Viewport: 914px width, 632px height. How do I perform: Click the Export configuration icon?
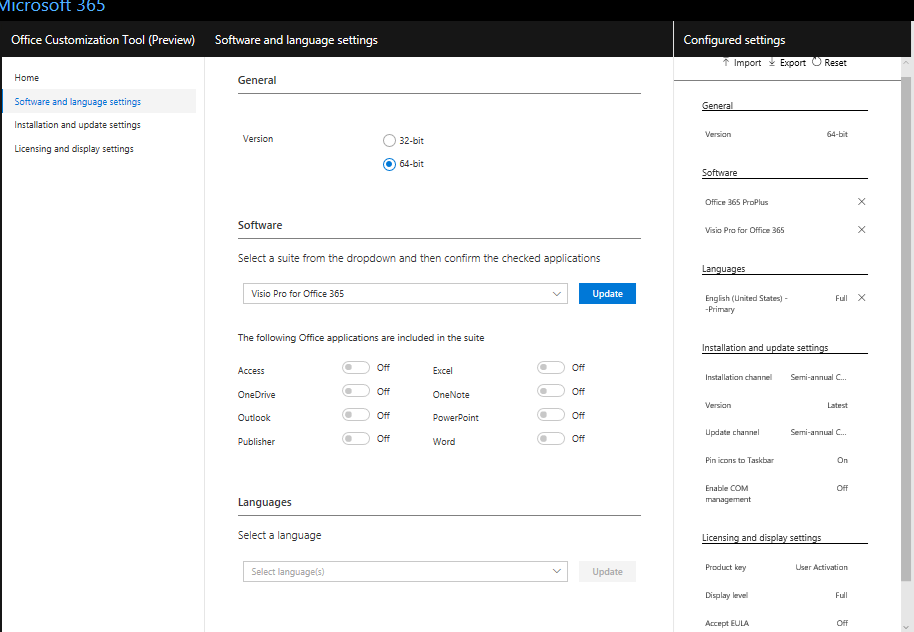772,62
